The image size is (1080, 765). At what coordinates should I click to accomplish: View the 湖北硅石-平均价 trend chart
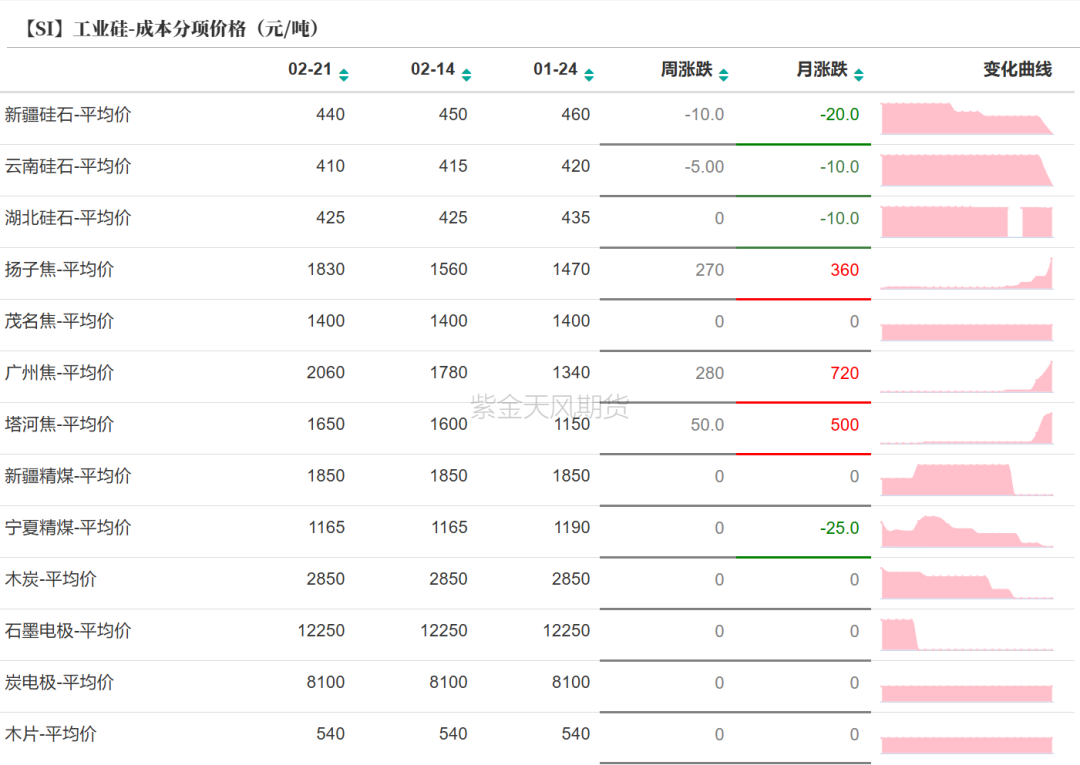pos(966,221)
